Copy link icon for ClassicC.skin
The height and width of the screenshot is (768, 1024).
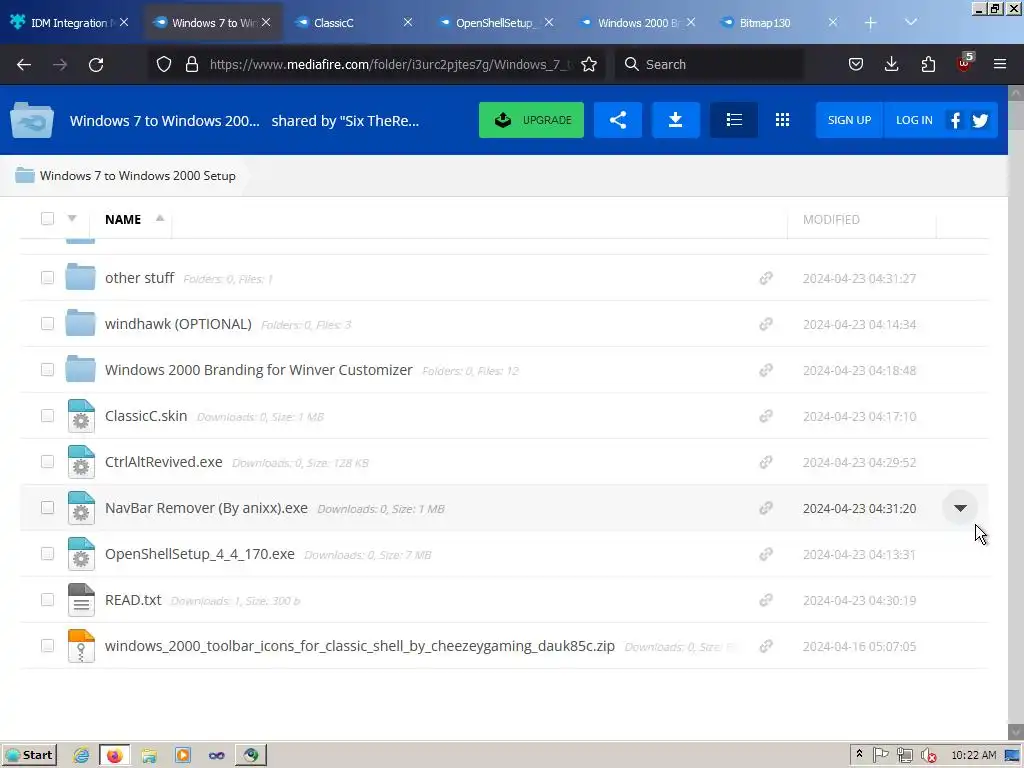coord(766,416)
